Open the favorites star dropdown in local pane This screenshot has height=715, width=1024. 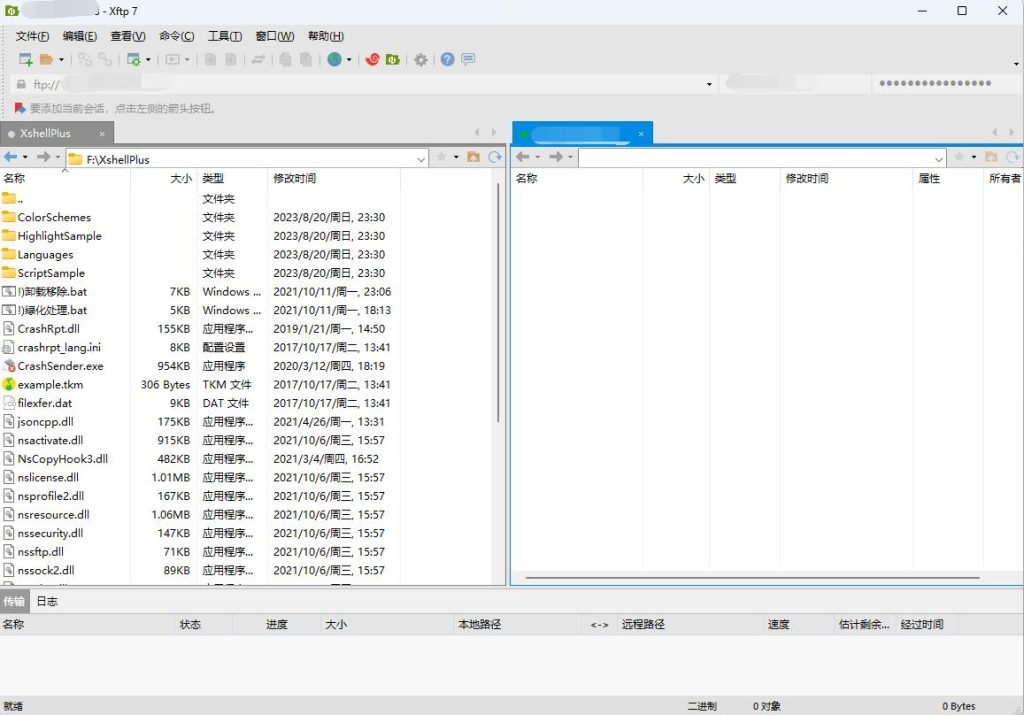pos(456,157)
